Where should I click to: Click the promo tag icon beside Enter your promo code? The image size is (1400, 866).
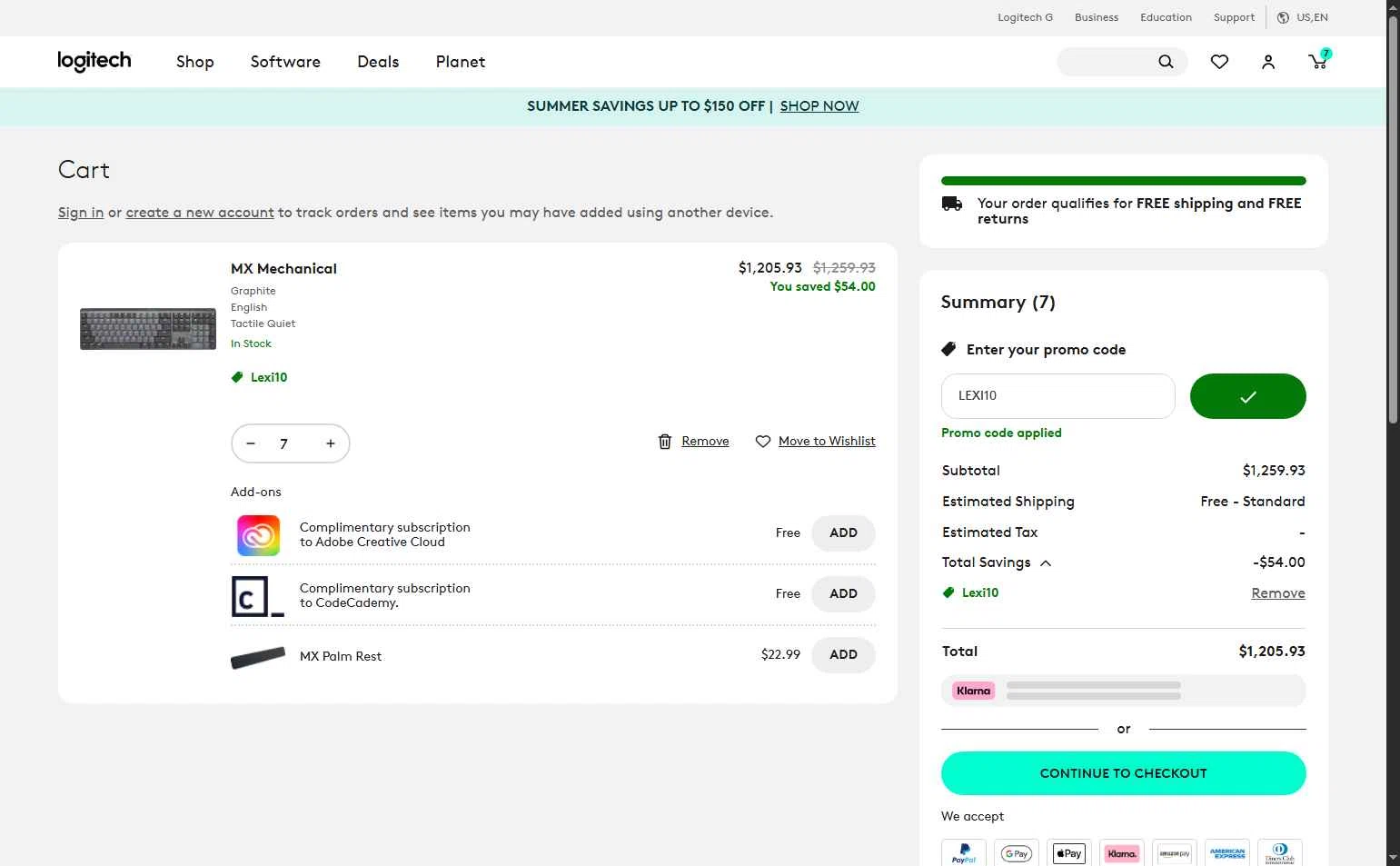click(948, 349)
